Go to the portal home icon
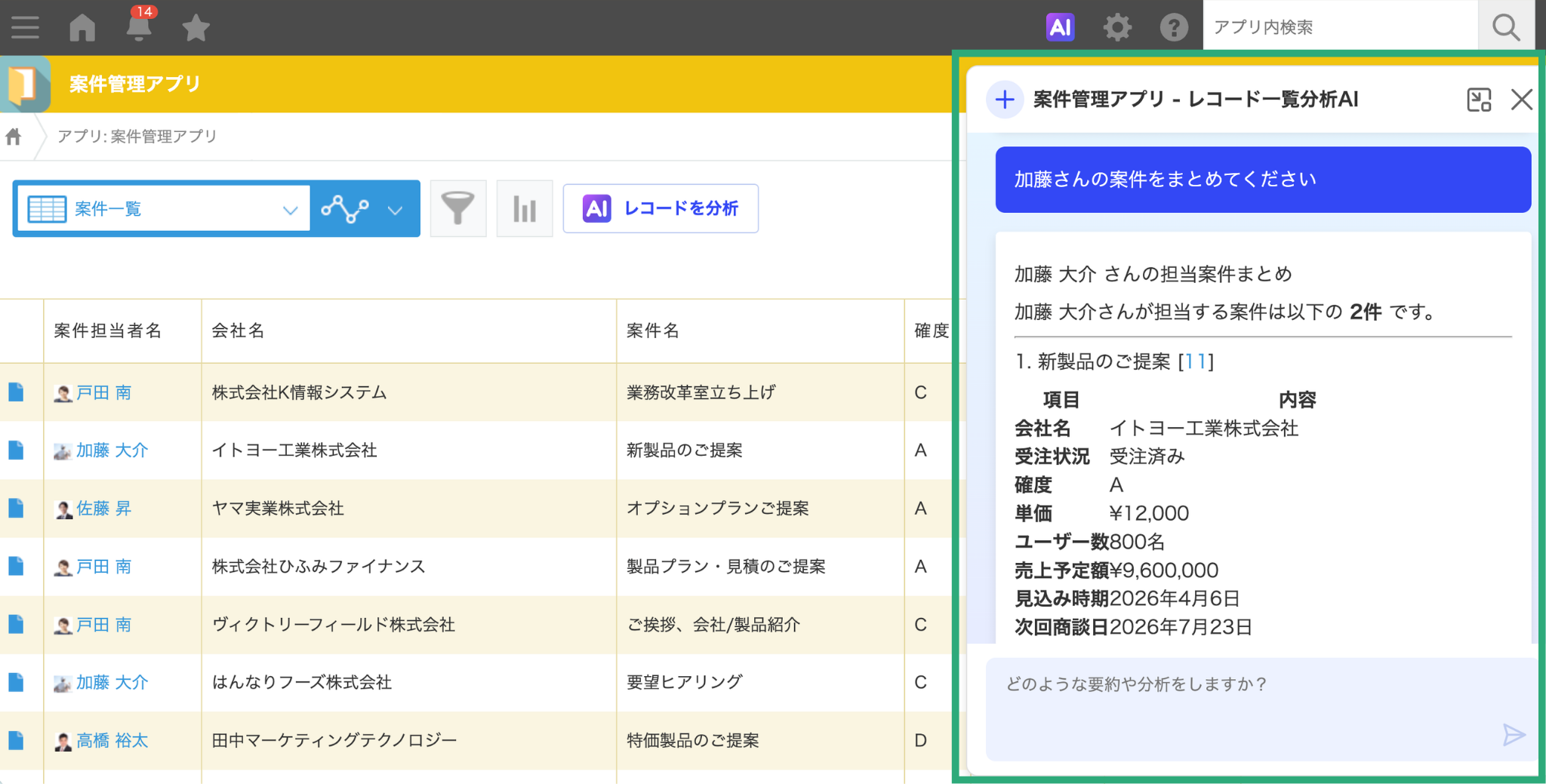 pos(82,28)
